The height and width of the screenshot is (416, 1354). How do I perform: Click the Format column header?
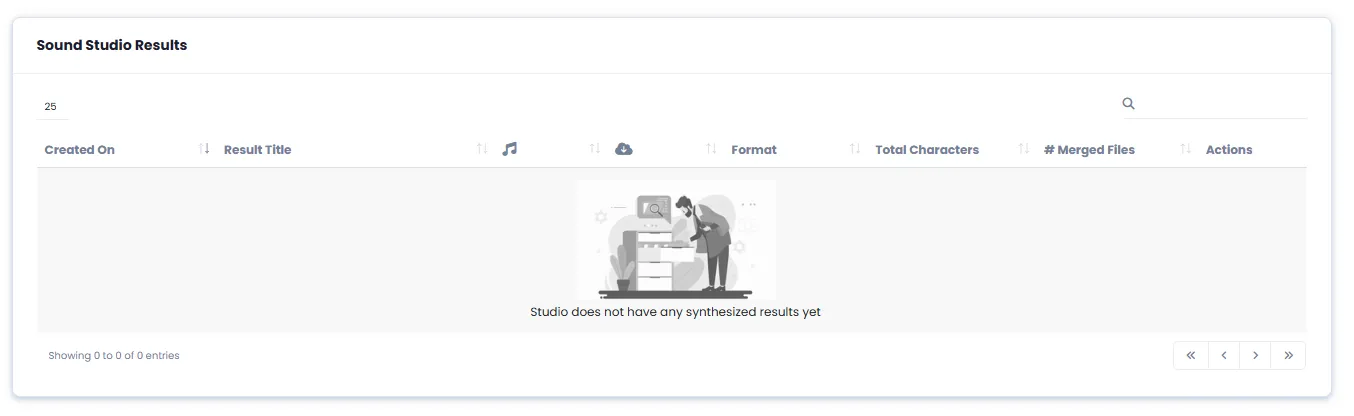click(754, 150)
